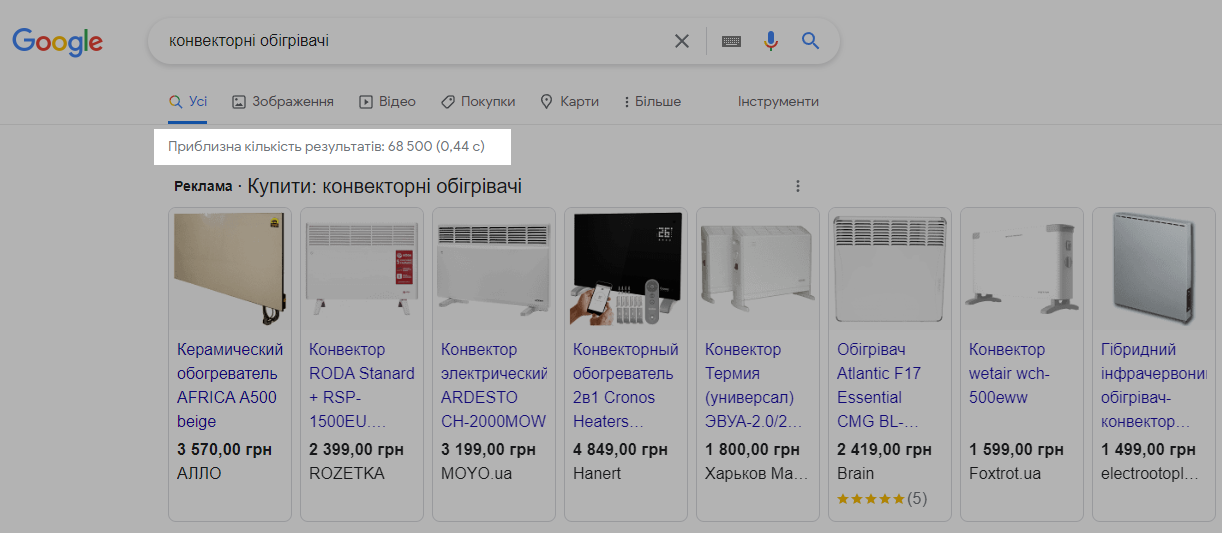
Task: Open Інструменти search tools
Action: coord(778,101)
